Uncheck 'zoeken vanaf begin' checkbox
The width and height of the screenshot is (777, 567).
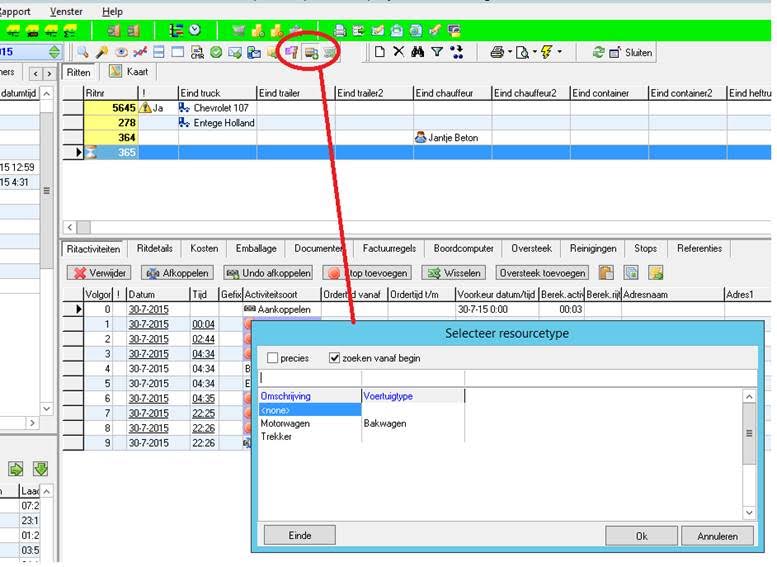(x=335, y=358)
